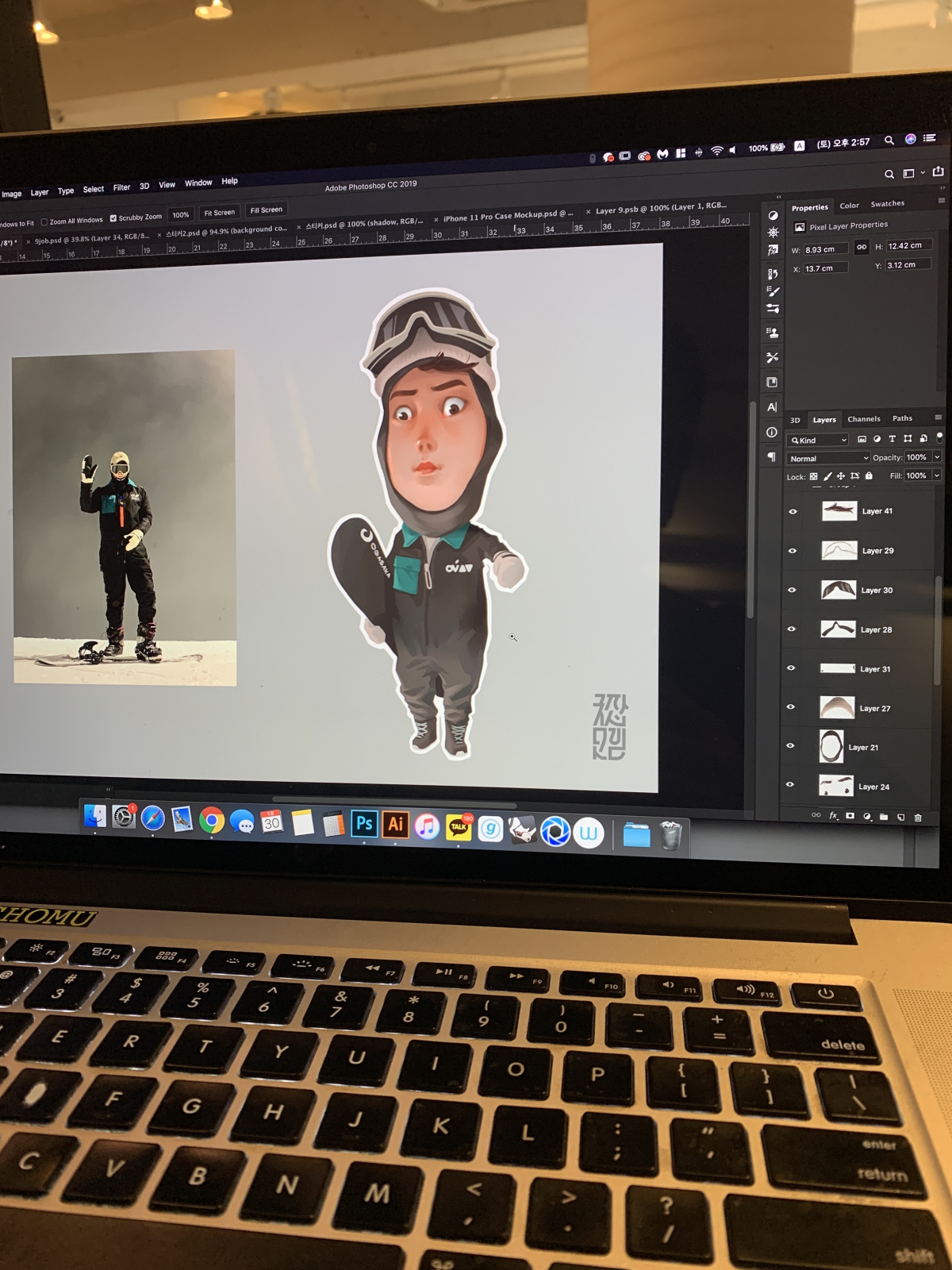Create a new layer group
This screenshot has height=1270, width=952.
point(884,817)
